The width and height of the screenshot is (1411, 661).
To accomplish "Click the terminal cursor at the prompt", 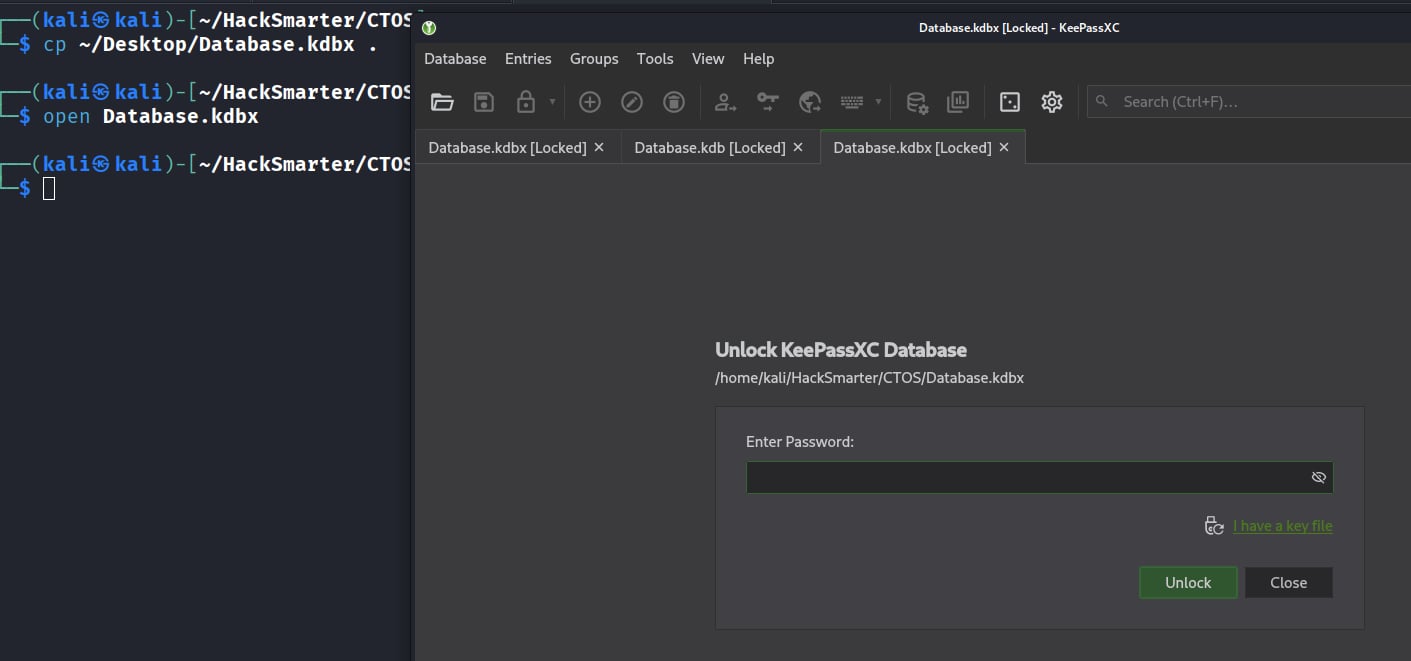I will [x=49, y=188].
